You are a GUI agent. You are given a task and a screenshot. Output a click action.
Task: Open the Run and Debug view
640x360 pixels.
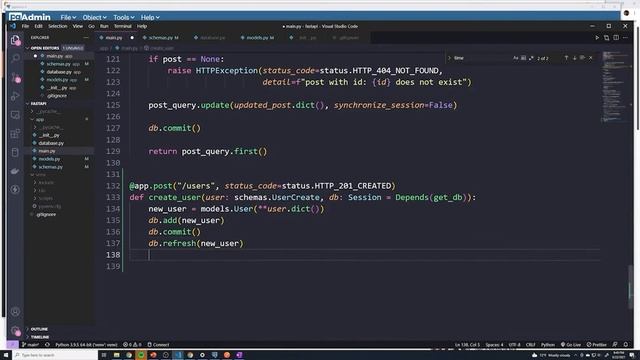pyautogui.click(x=15, y=96)
